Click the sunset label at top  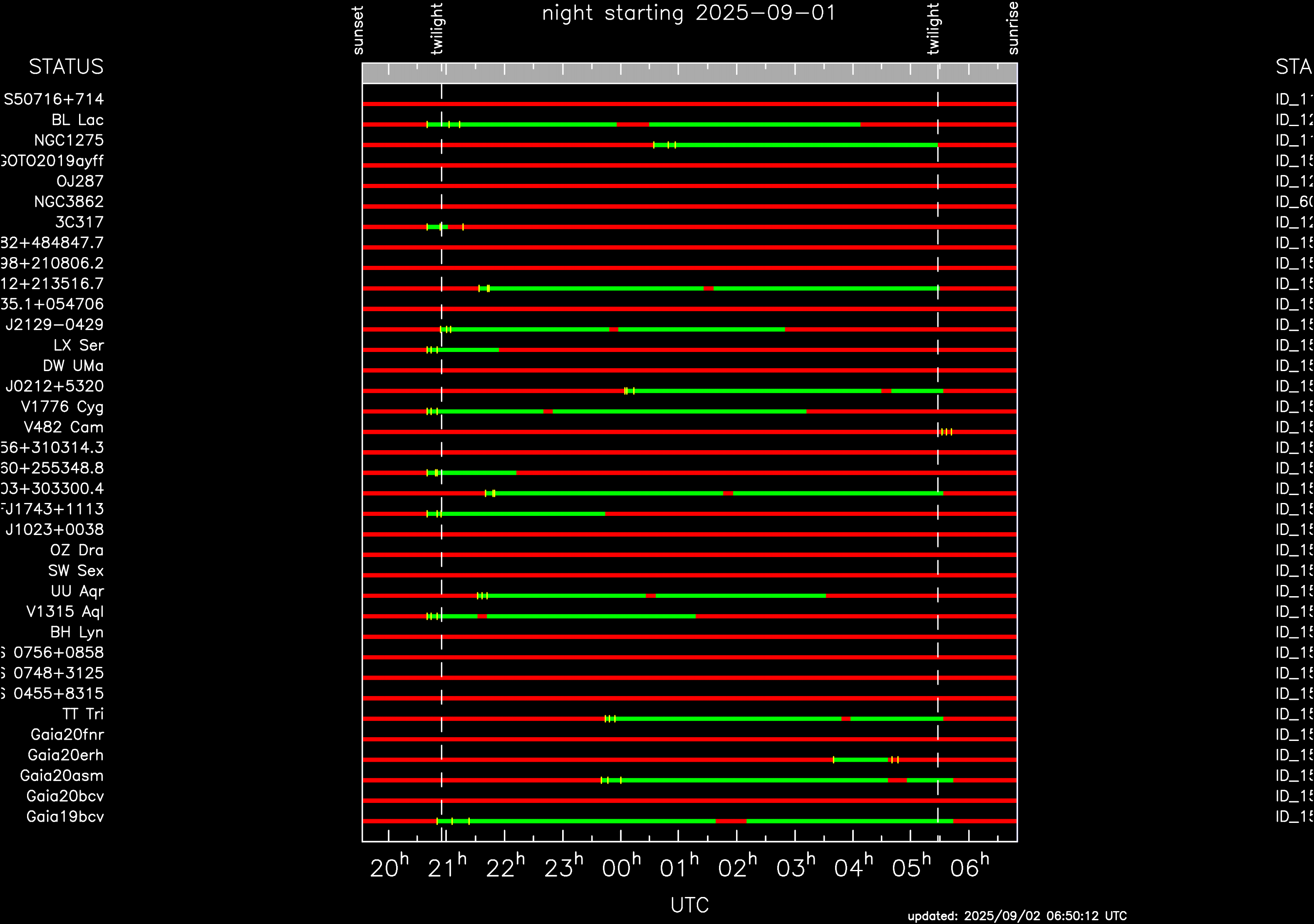click(358, 30)
